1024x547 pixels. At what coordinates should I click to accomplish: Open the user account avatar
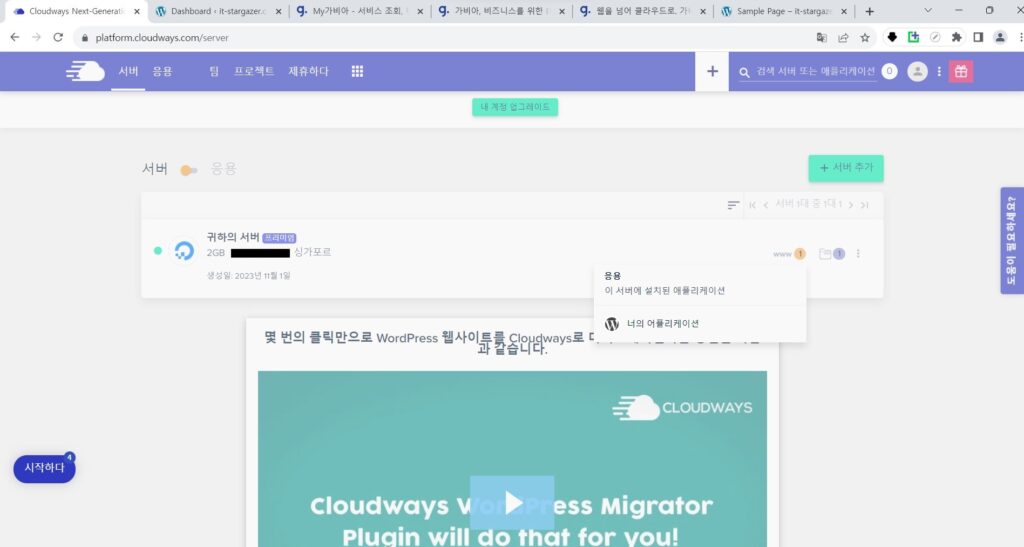click(917, 71)
